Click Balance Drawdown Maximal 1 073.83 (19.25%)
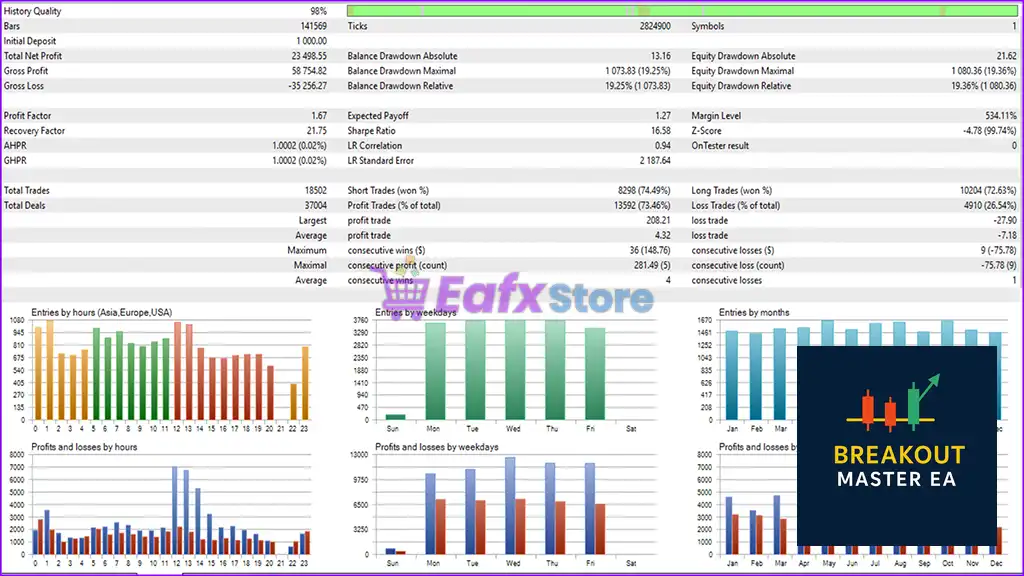The image size is (1024, 576). point(637,71)
